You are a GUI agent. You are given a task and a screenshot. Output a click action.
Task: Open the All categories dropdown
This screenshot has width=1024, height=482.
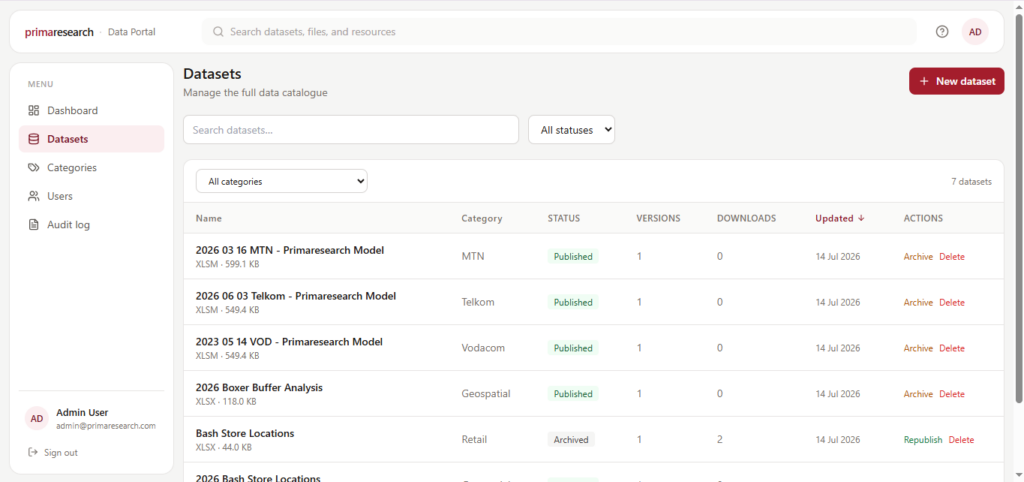point(281,182)
